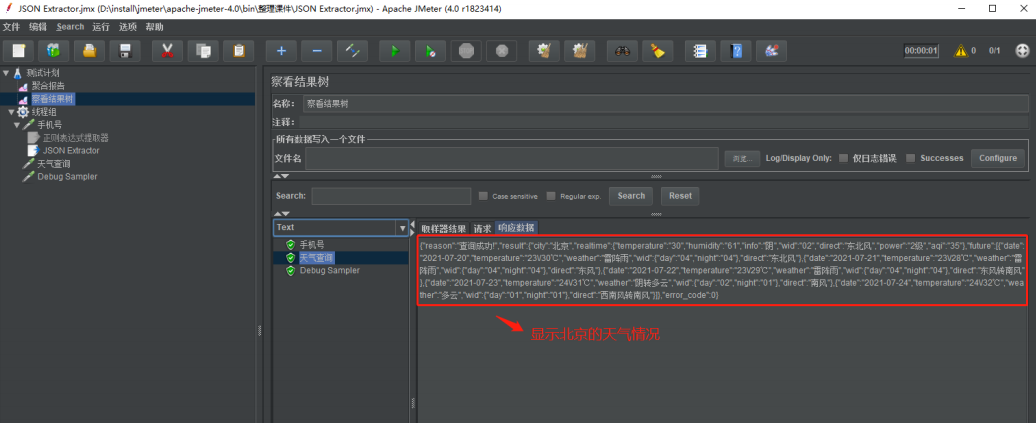This screenshot has height=423, width=1036.
Task: Click the small arrows above the Text dropdown
Action: click(281, 214)
